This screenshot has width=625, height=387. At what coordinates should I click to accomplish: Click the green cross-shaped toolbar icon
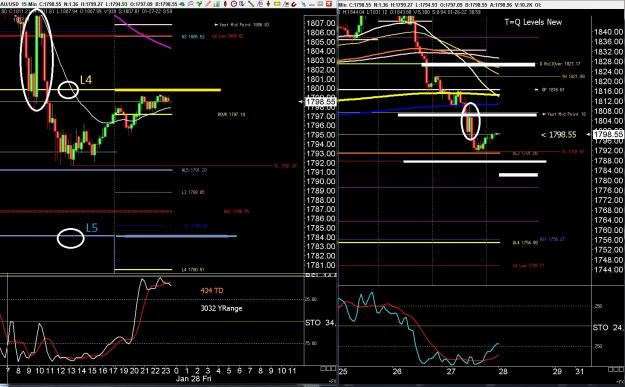[199, 4]
